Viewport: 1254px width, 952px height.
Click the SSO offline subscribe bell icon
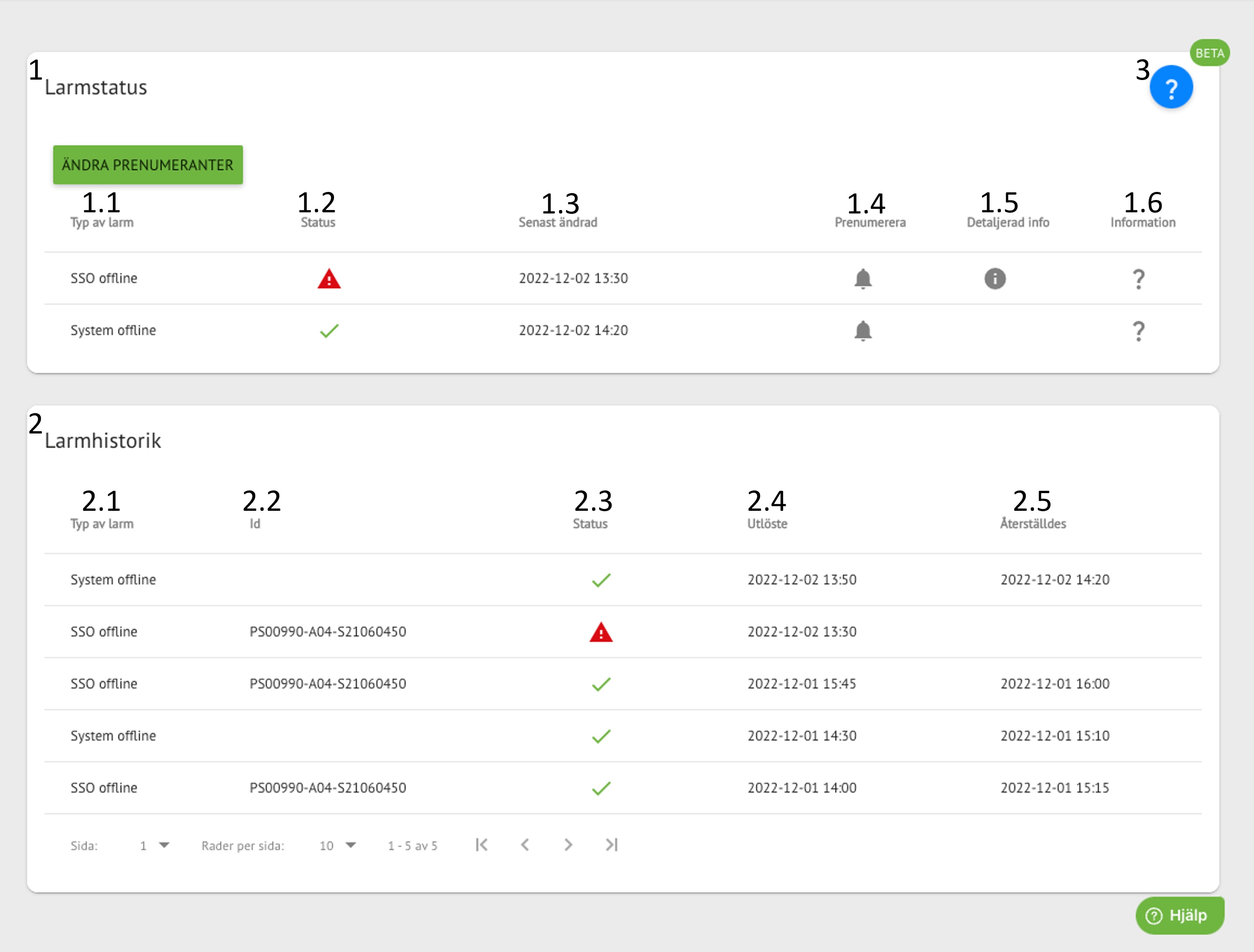[863, 278]
